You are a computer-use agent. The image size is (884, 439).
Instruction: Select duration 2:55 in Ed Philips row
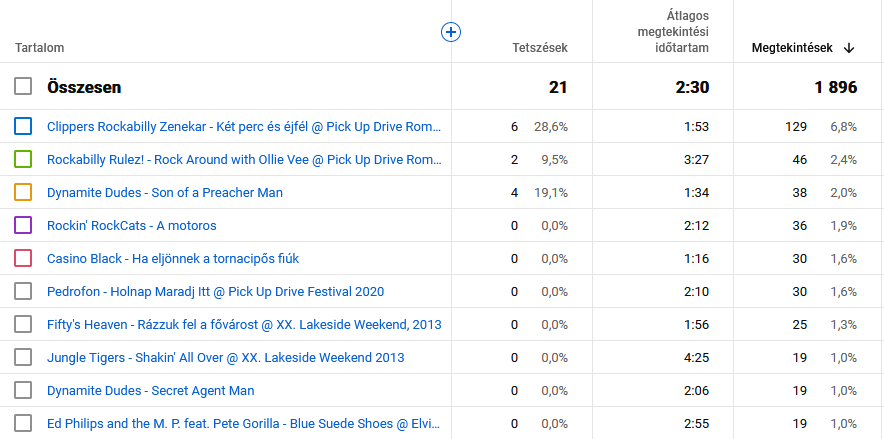click(696, 424)
